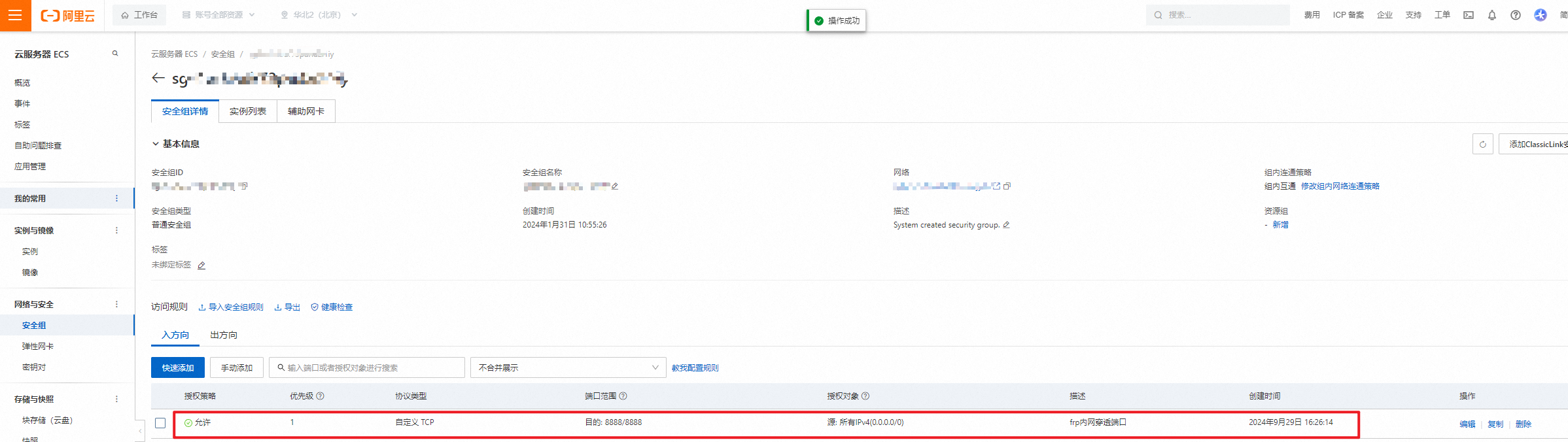The width and height of the screenshot is (1568, 442).
Task: Expand the 账号全部资源 dropdown
Action: click(218, 15)
